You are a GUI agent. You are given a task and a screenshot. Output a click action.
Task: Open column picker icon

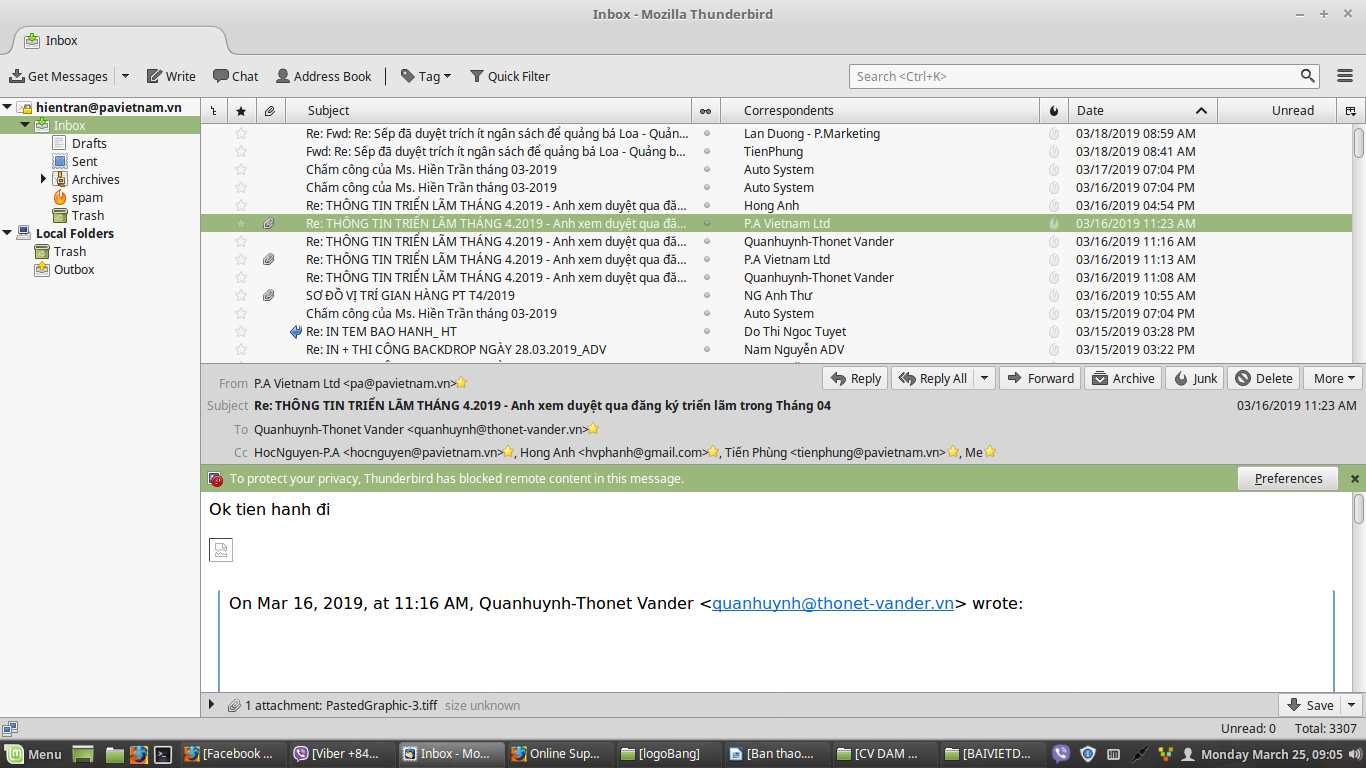[x=1351, y=110]
